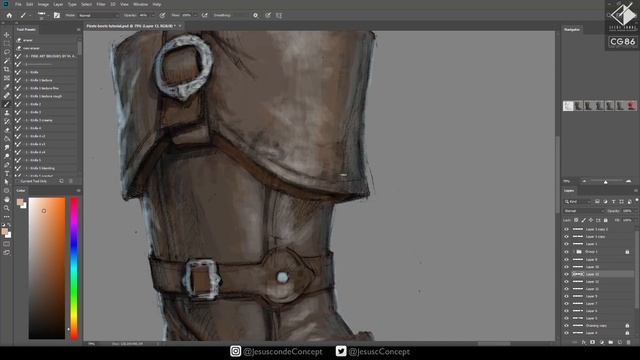Open the Tool Presets panel menu
The image size is (640, 360).
point(78,30)
